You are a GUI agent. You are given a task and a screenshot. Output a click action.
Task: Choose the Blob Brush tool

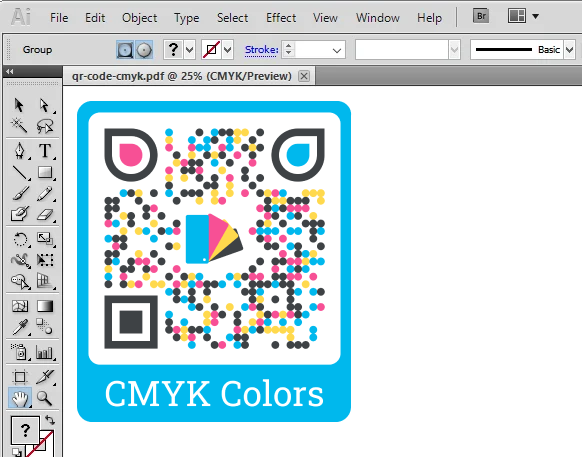click(x=19, y=214)
